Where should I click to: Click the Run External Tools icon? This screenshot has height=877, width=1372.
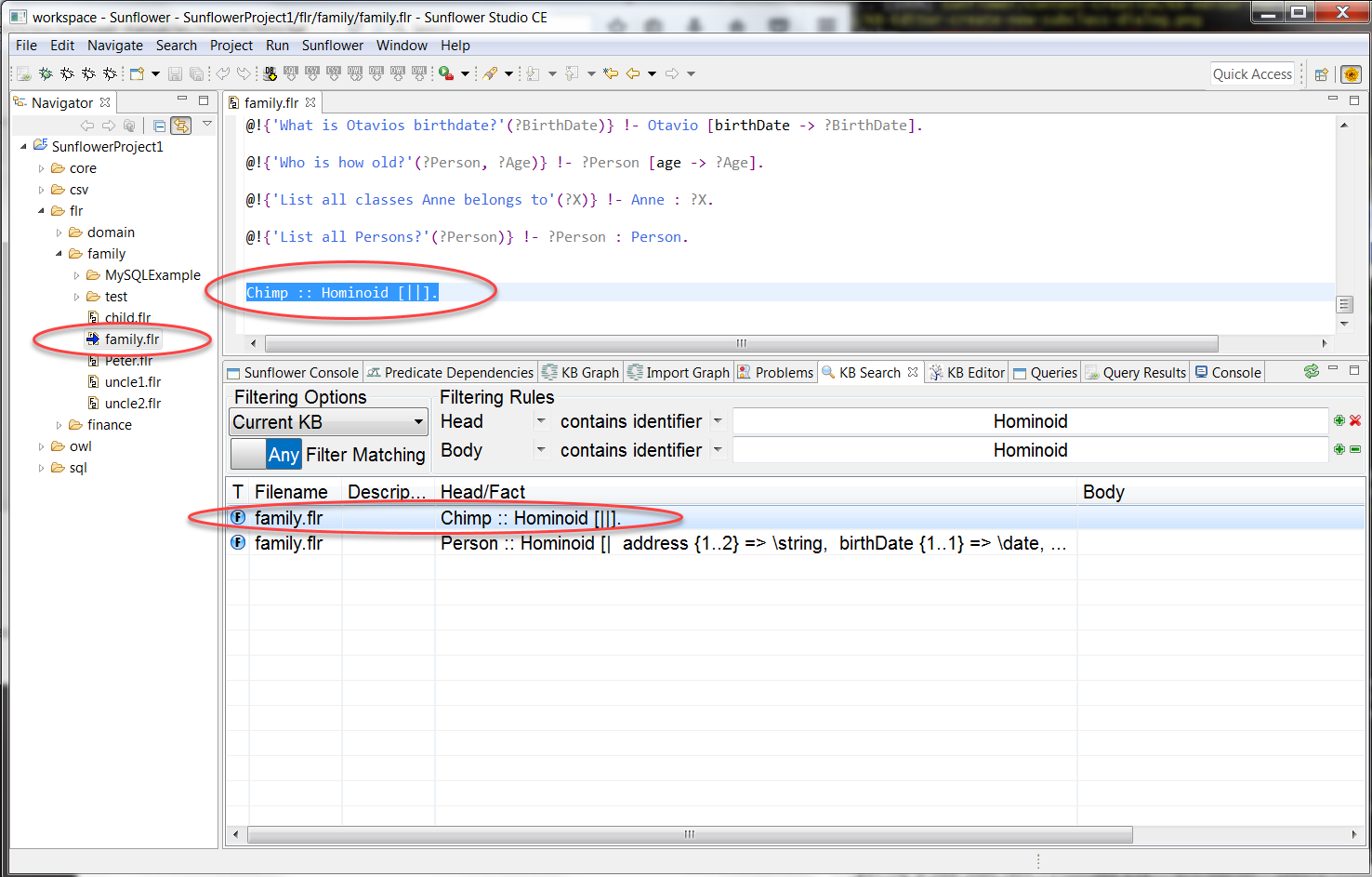point(446,73)
